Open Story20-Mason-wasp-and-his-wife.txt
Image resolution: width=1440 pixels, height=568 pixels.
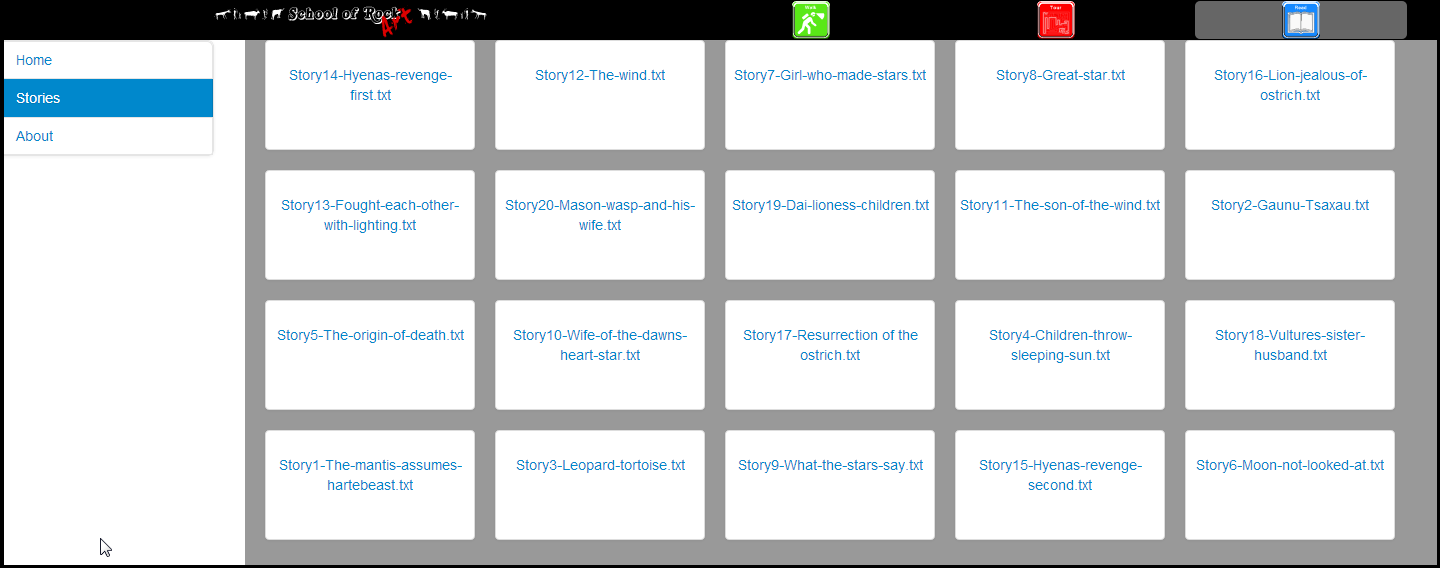(x=600, y=215)
